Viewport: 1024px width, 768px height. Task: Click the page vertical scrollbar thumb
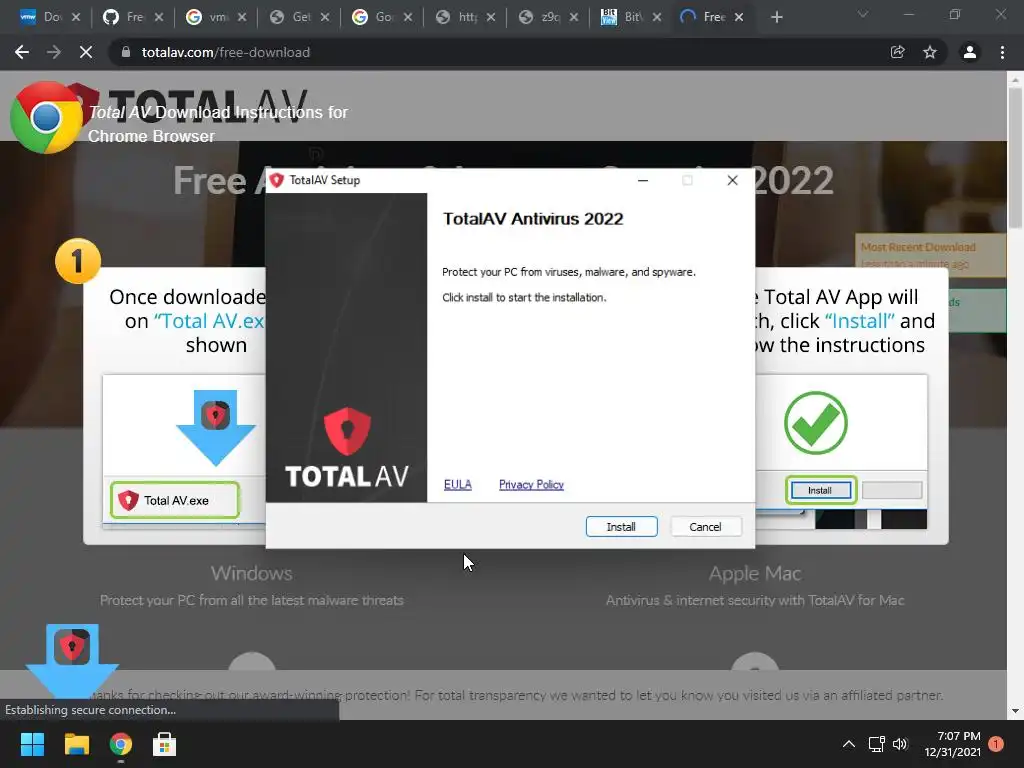tap(1014, 158)
